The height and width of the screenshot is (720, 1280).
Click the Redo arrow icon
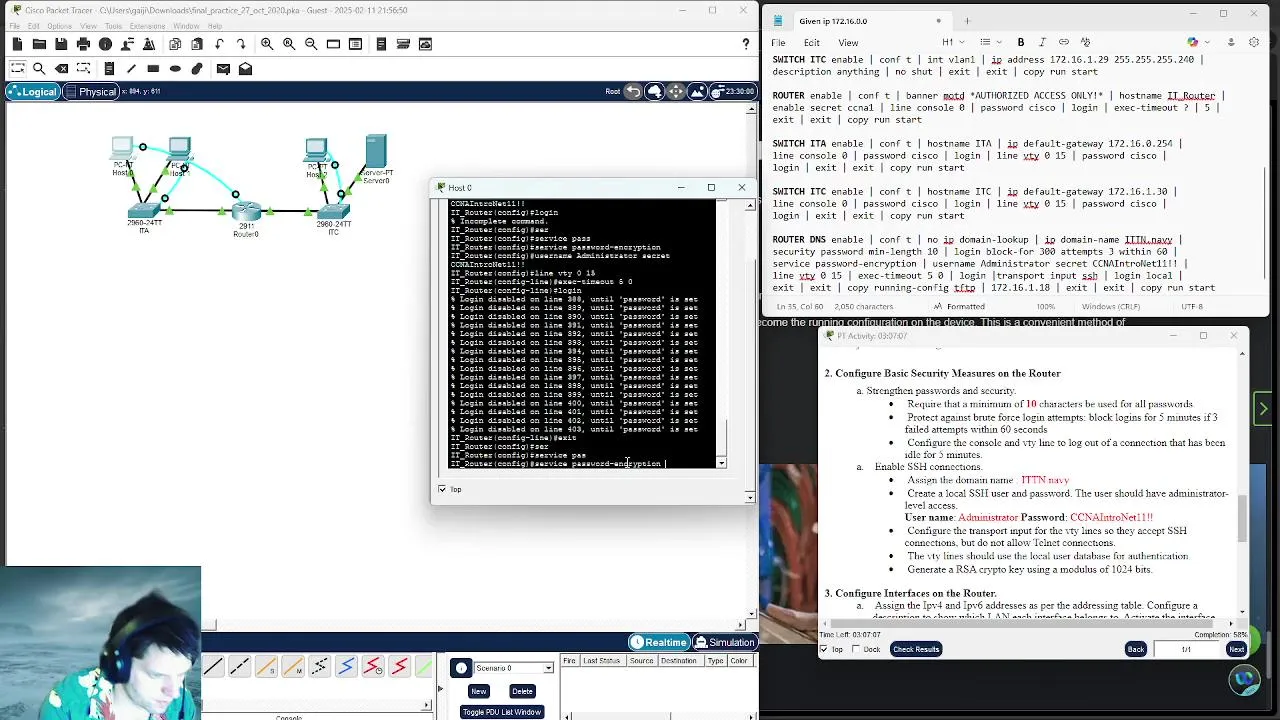pyautogui.click(x=241, y=44)
